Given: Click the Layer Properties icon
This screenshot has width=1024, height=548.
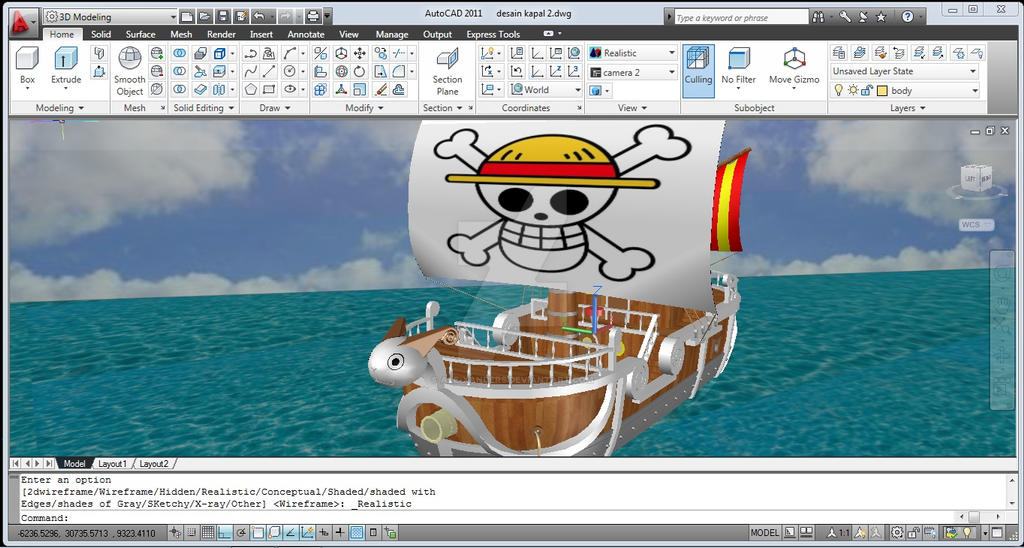Looking at the screenshot, I should coord(840,52).
